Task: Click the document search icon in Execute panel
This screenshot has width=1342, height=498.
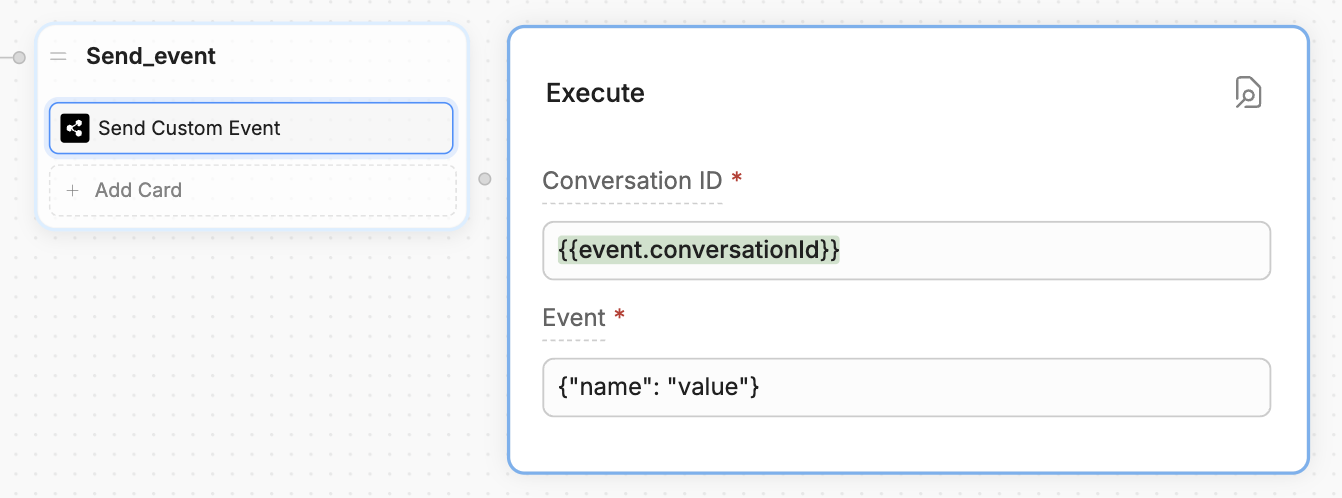Action: (x=1248, y=92)
